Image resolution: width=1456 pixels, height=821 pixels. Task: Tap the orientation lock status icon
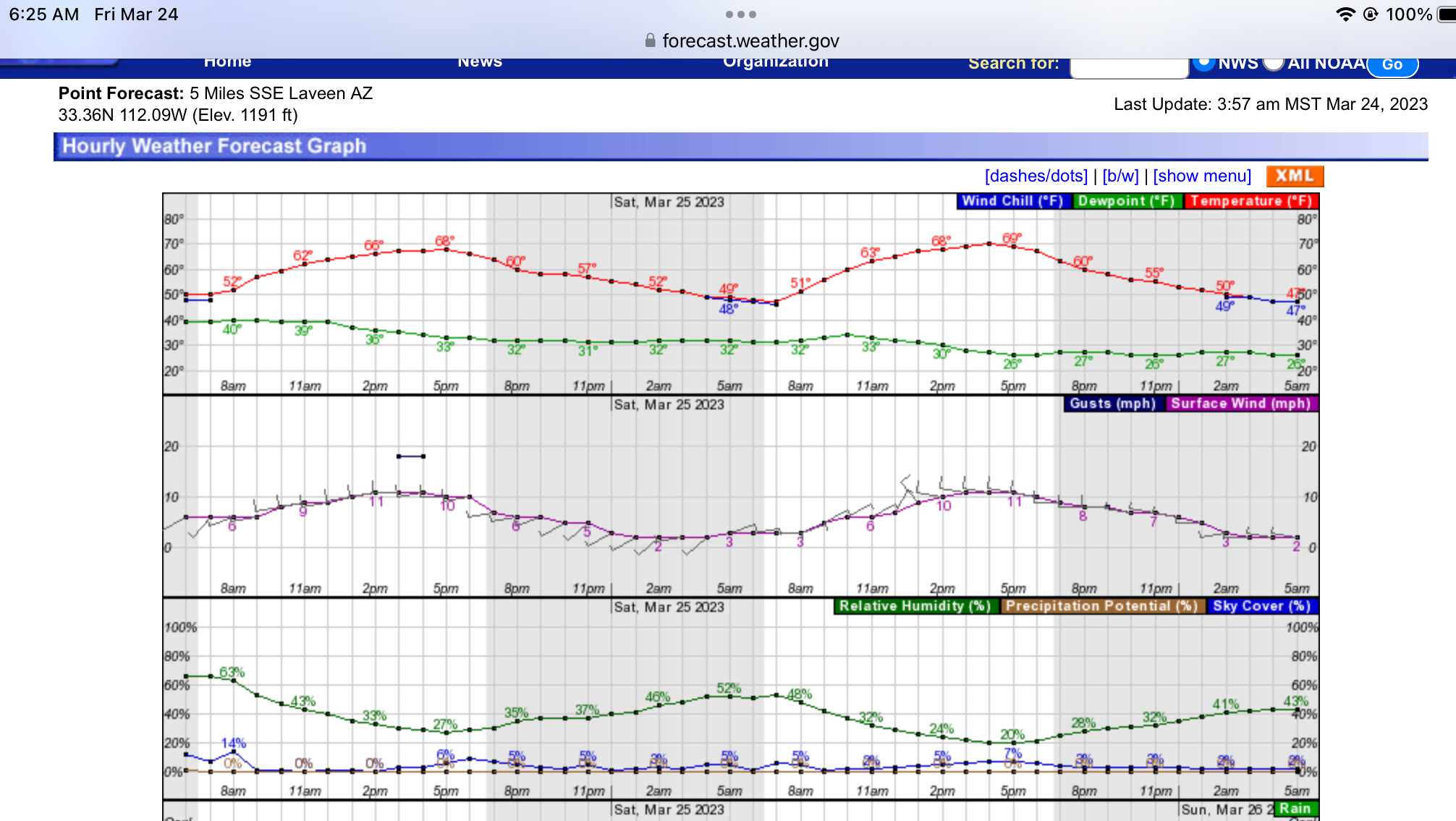click(1371, 14)
